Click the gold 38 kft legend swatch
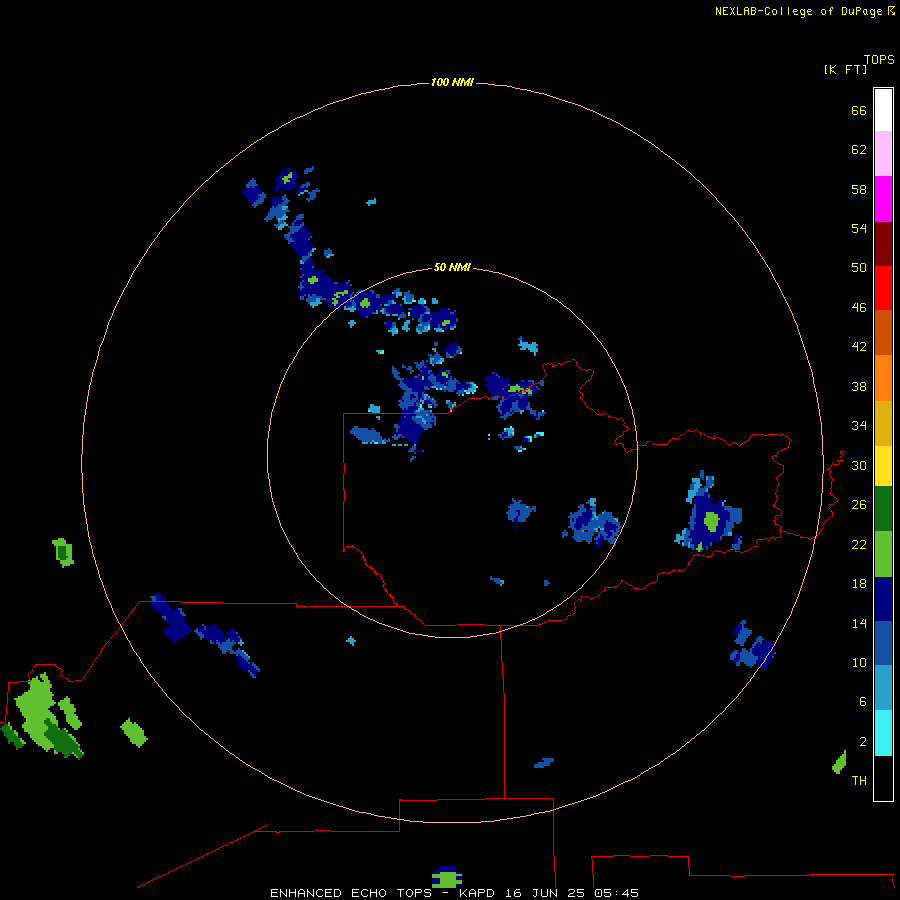Image resolution: width=900 pixels, height=900 pixels. 883,423
